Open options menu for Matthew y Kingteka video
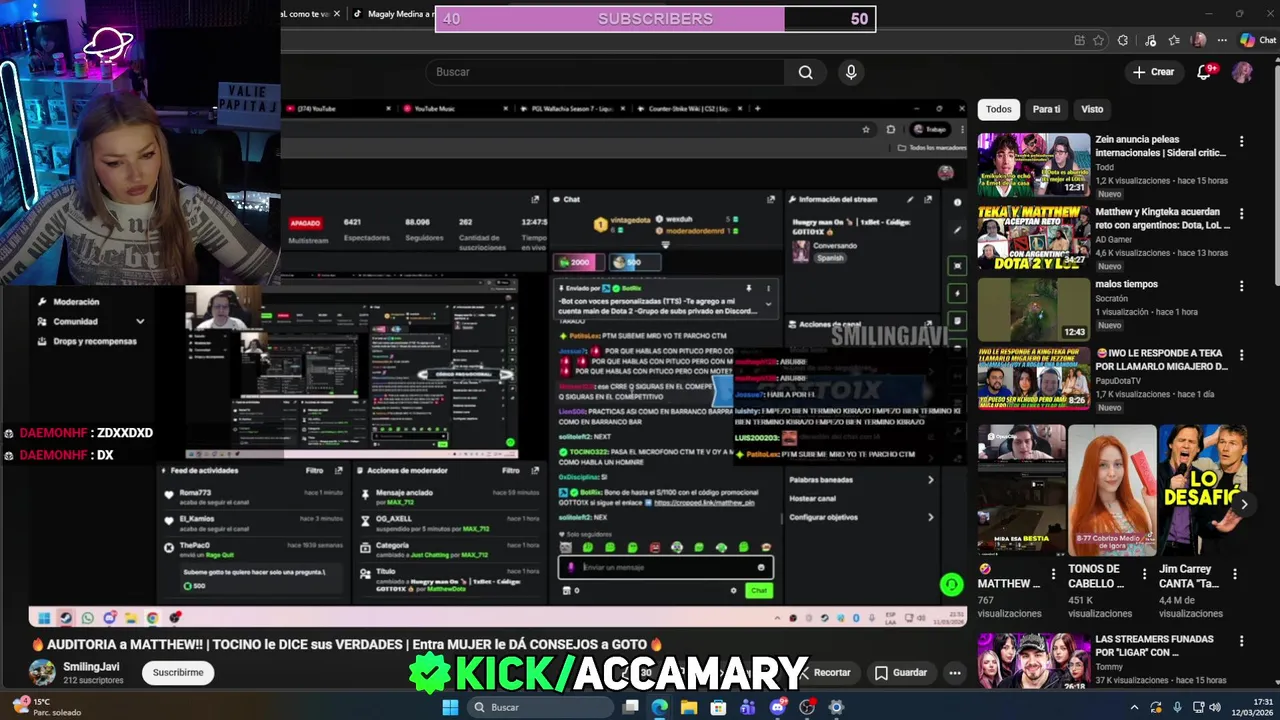The width and height of the screenshot is (1280, 720). click(x=1242, y=214)
